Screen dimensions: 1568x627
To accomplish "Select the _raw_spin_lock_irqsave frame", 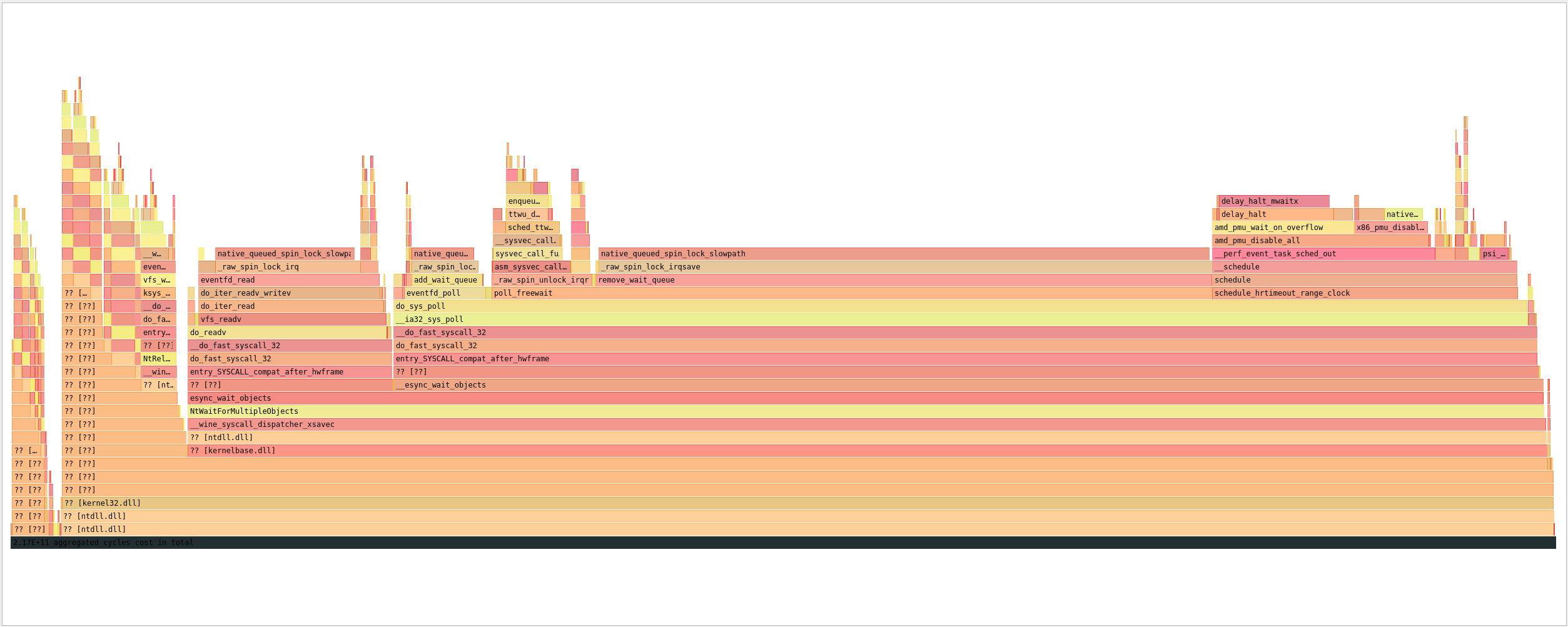I will point(905,267).
